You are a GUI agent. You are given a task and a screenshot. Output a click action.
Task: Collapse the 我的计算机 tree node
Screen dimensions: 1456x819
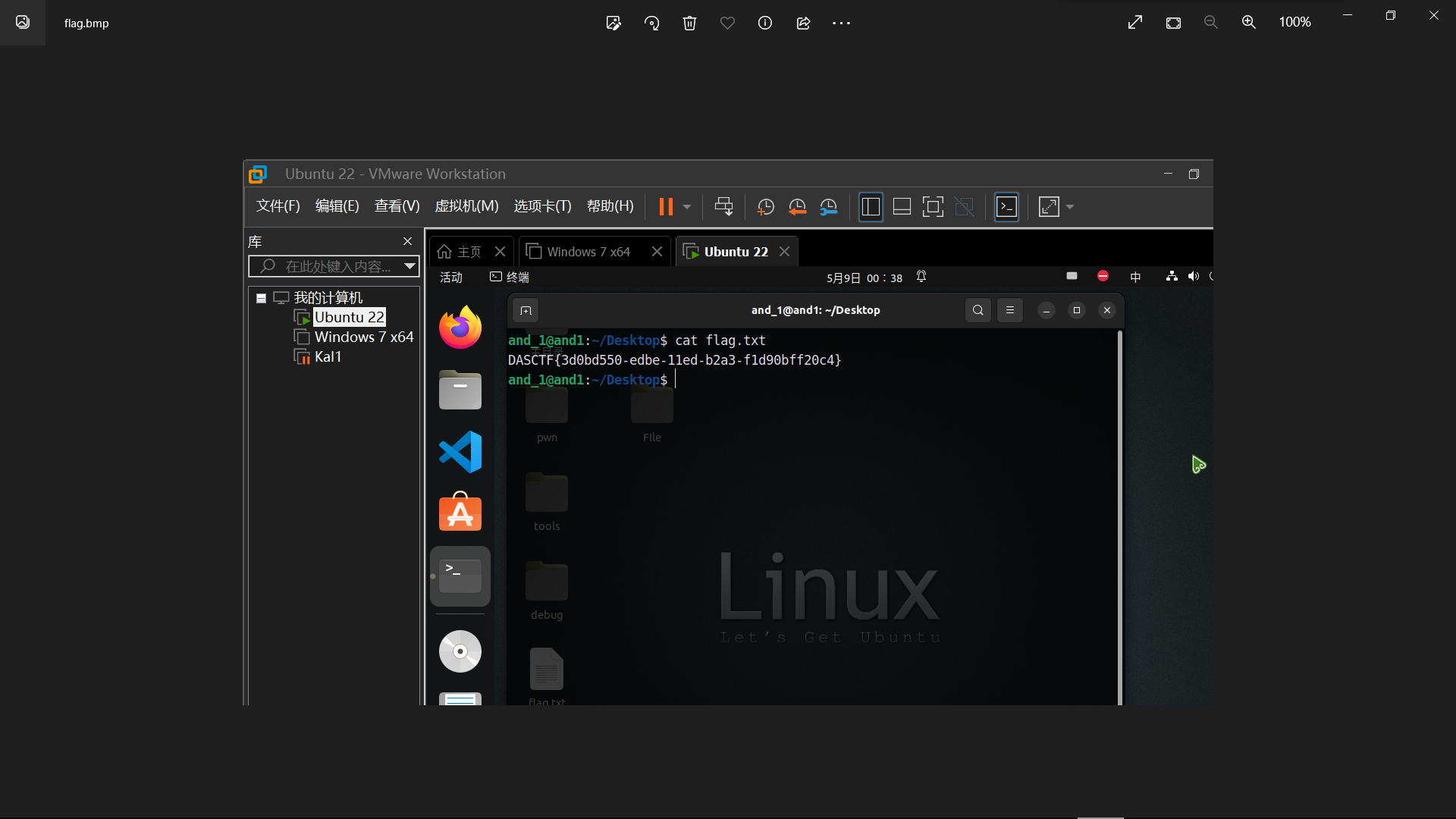point(261,298)
